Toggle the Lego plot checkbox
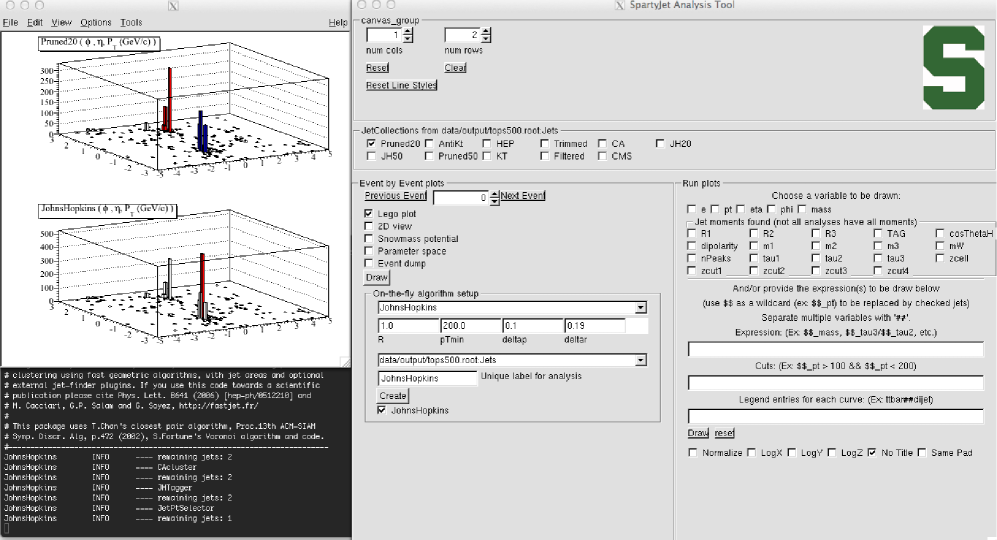 tap(370, 214)
